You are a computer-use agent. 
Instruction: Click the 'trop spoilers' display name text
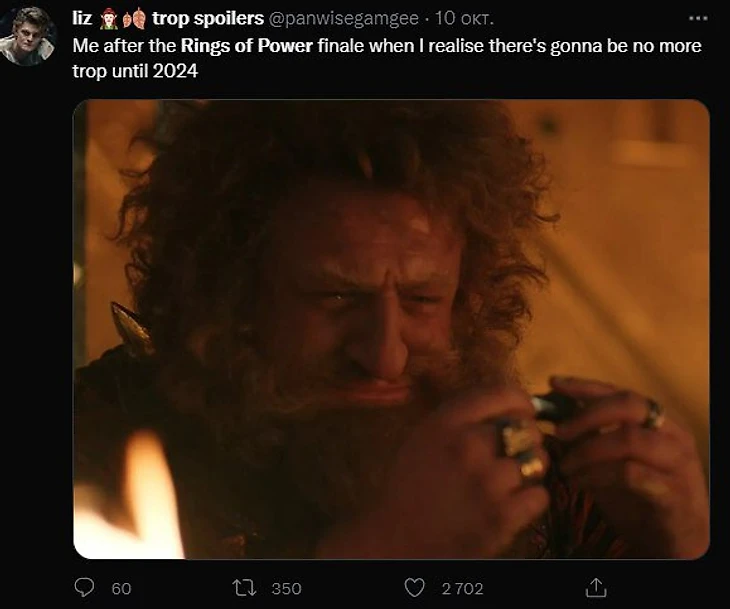coord(208,19)
